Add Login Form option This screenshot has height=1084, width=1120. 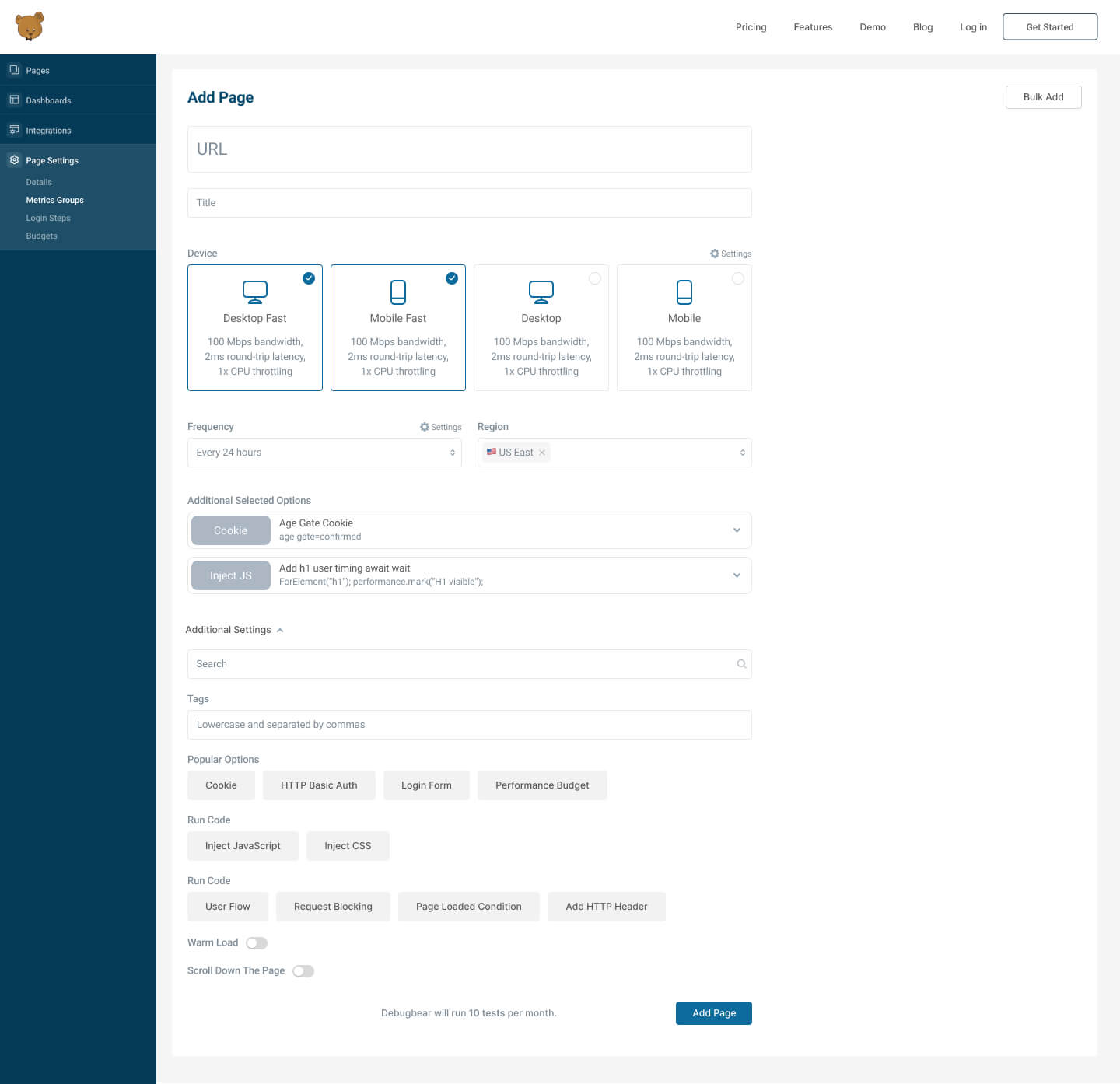(426, 785)
